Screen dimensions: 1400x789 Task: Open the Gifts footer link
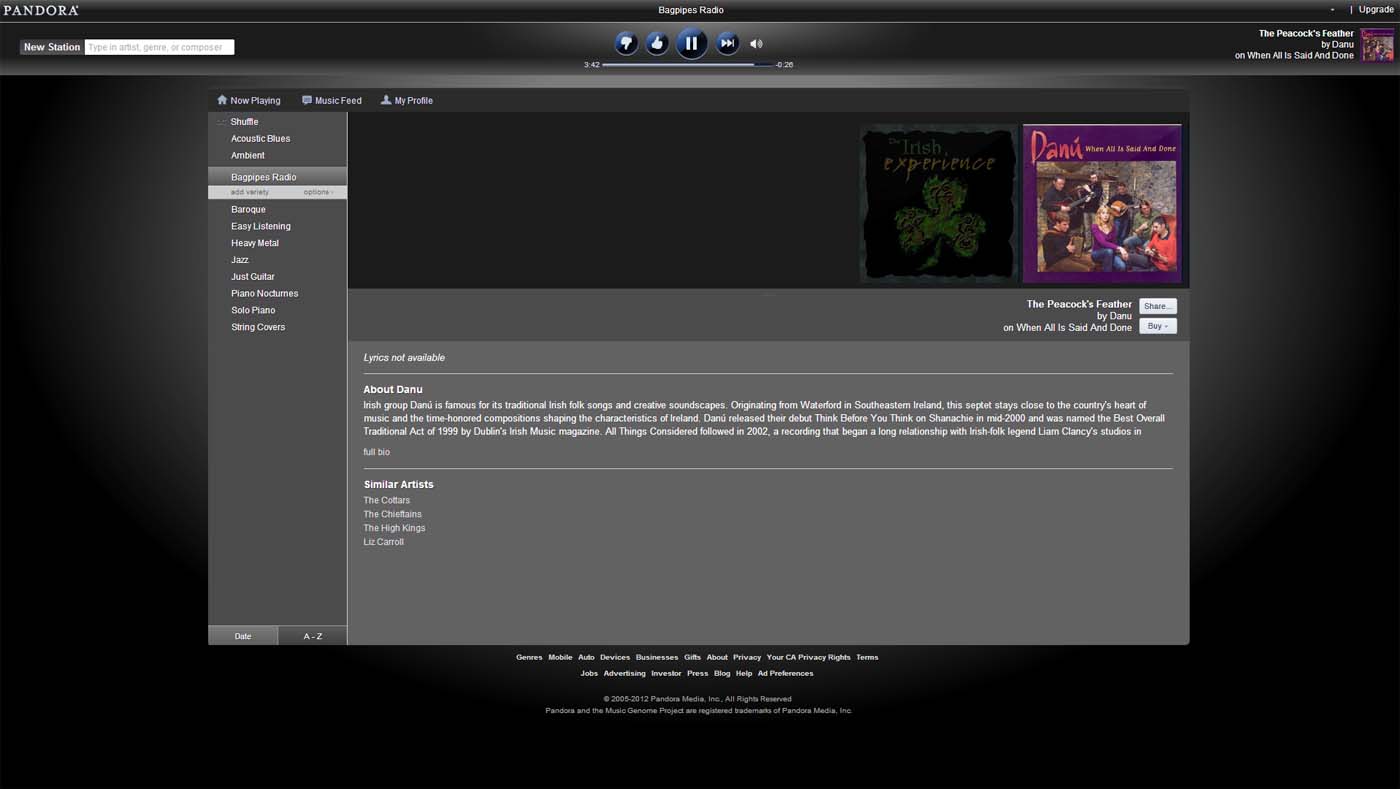click(x=692, y=658)
